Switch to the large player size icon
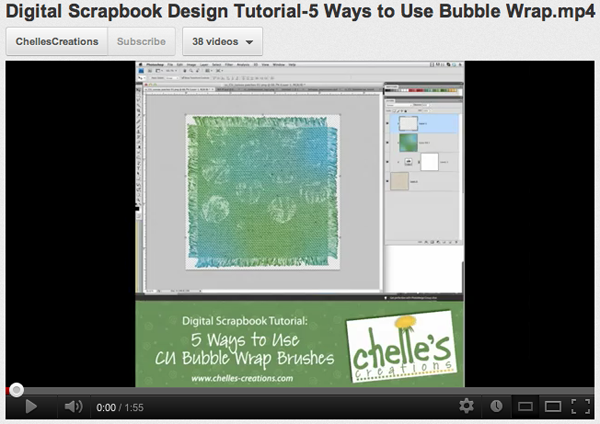This screenshot has width=600, height=424. click(x=553, y=406)
